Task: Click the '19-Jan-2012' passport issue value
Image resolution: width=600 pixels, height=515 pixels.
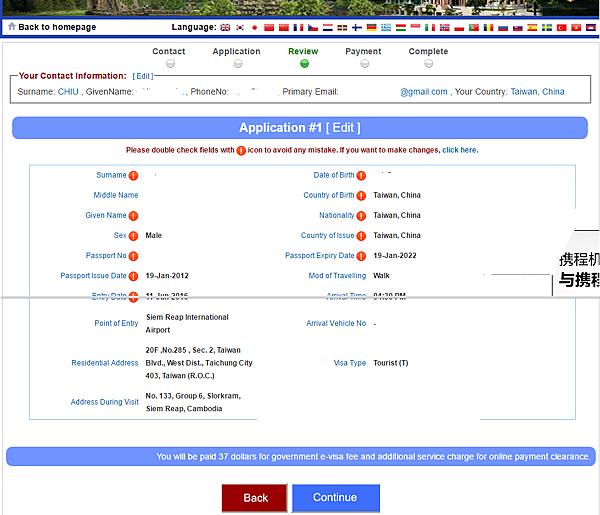Action: (x=167, y=276)
